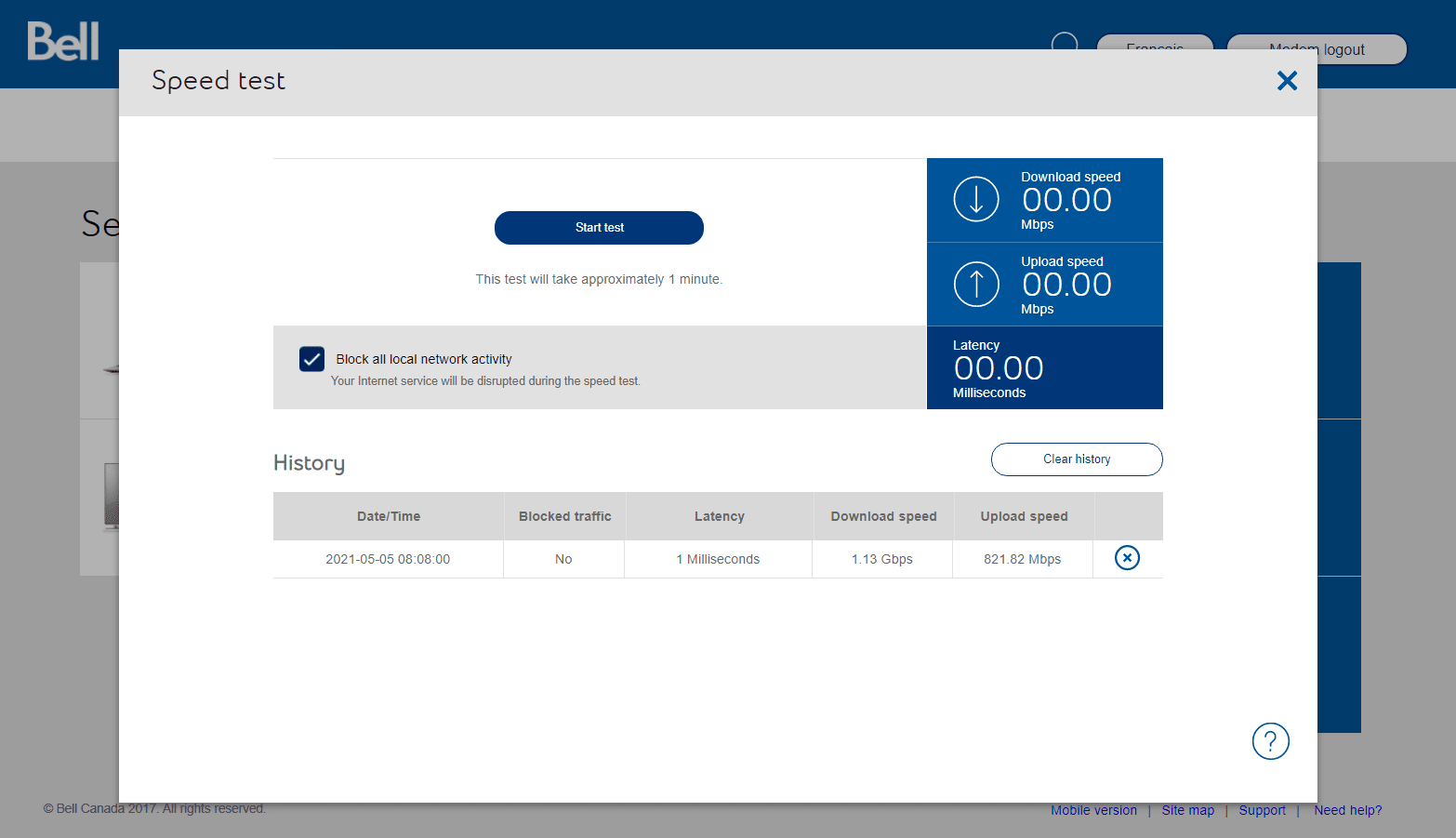Image resolution: width=1456 pixels, height=838 pixels.
Task: Open the Site map link
Action: [x=1187, y=810]
